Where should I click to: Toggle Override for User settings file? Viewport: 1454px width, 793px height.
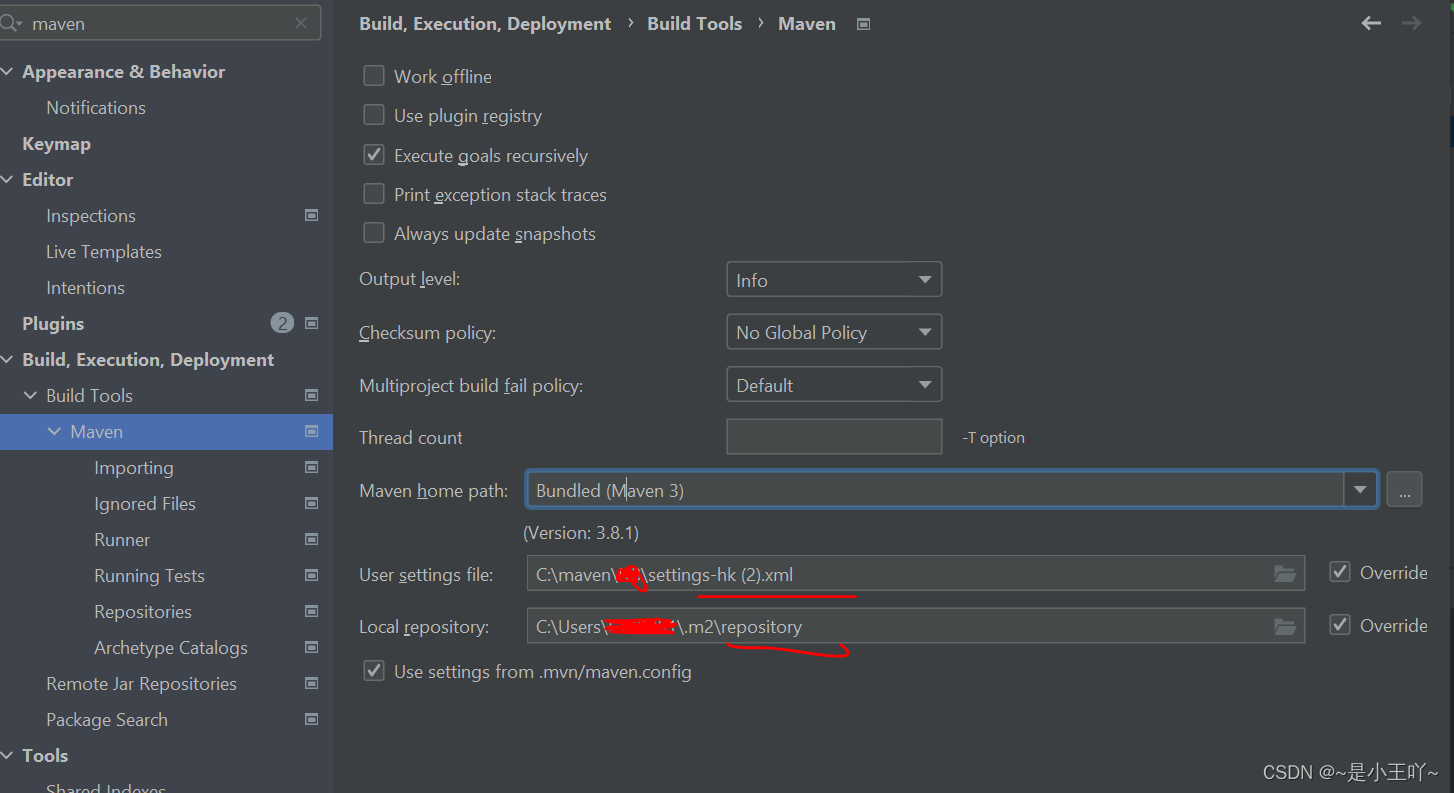pyautogui.click(x=1340, y=572)
